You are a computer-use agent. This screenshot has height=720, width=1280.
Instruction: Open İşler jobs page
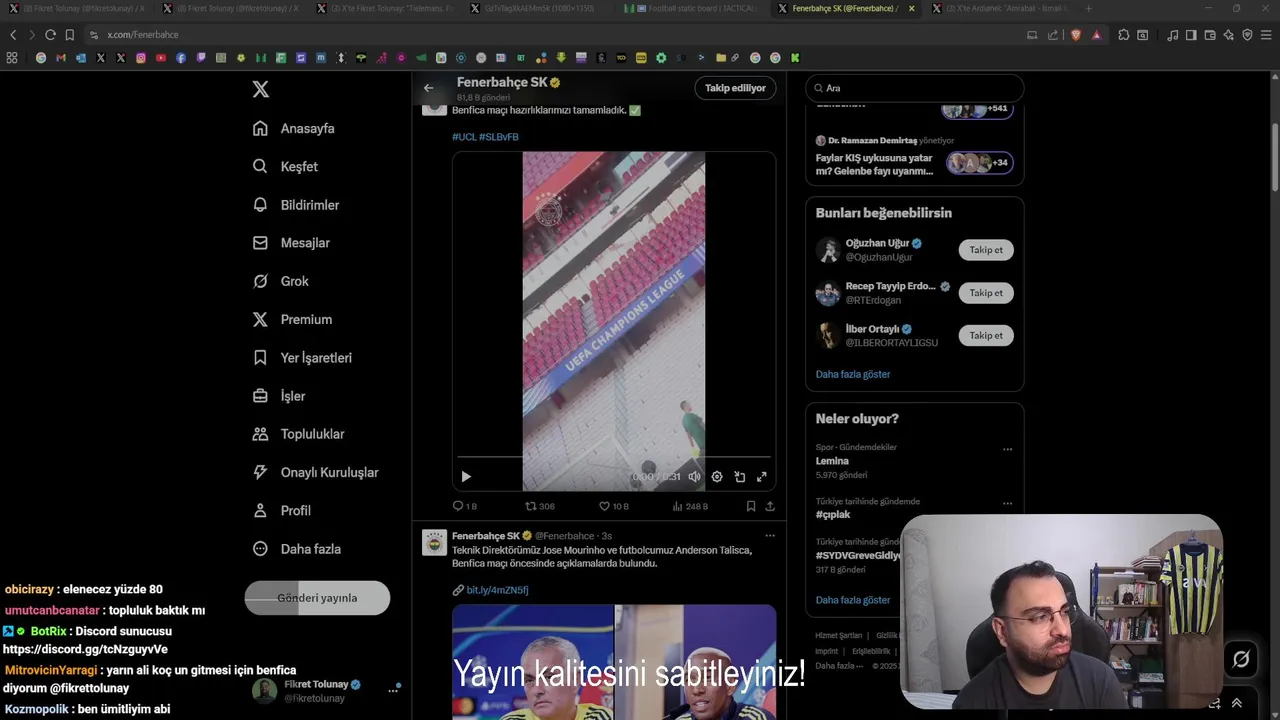(x=279, y=396)
